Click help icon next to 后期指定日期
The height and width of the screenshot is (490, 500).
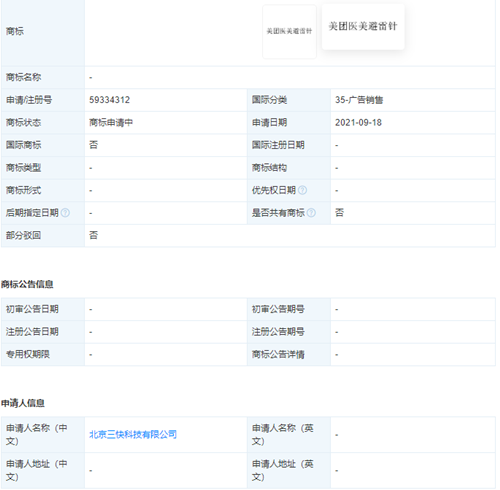65,213
